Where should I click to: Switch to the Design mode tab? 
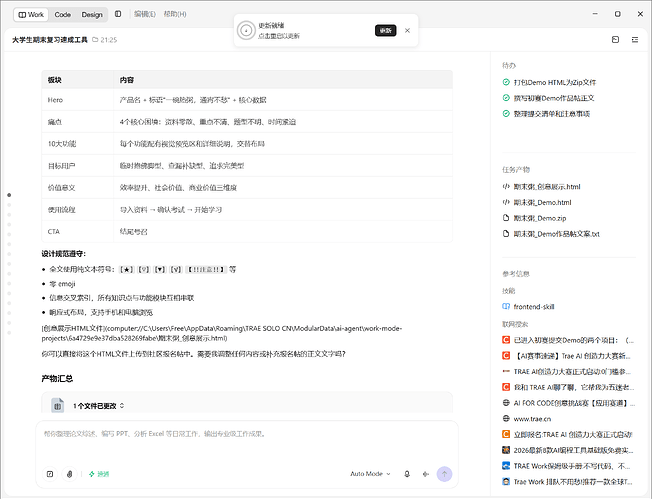click(92, 15)
